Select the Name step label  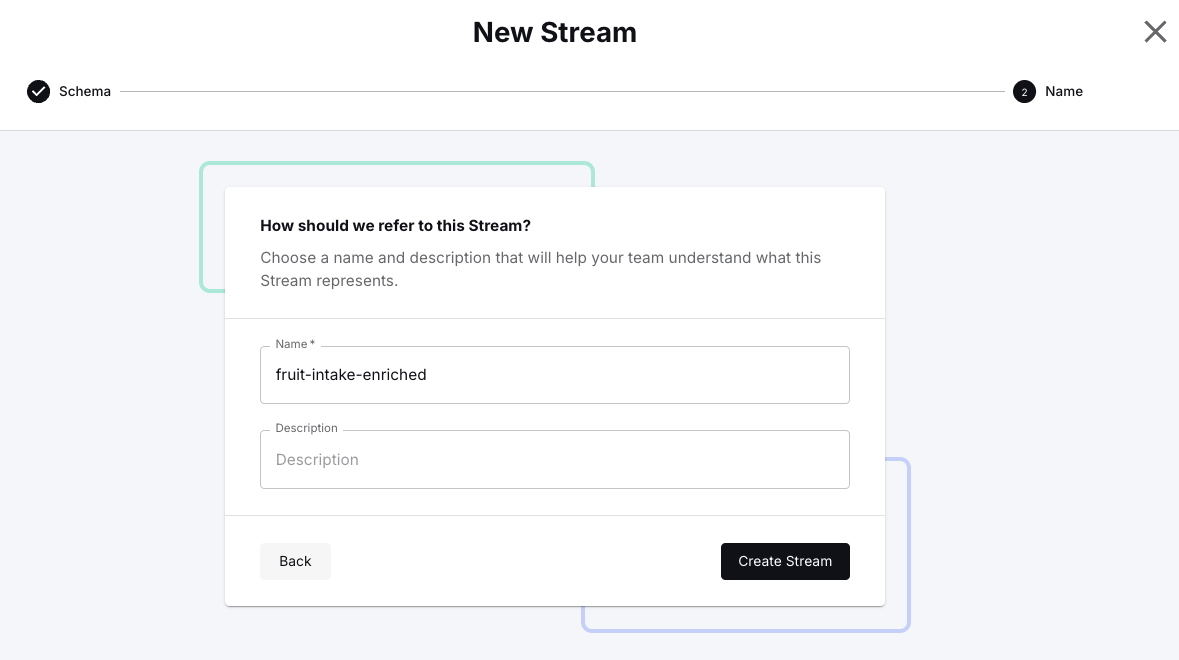1064,91
